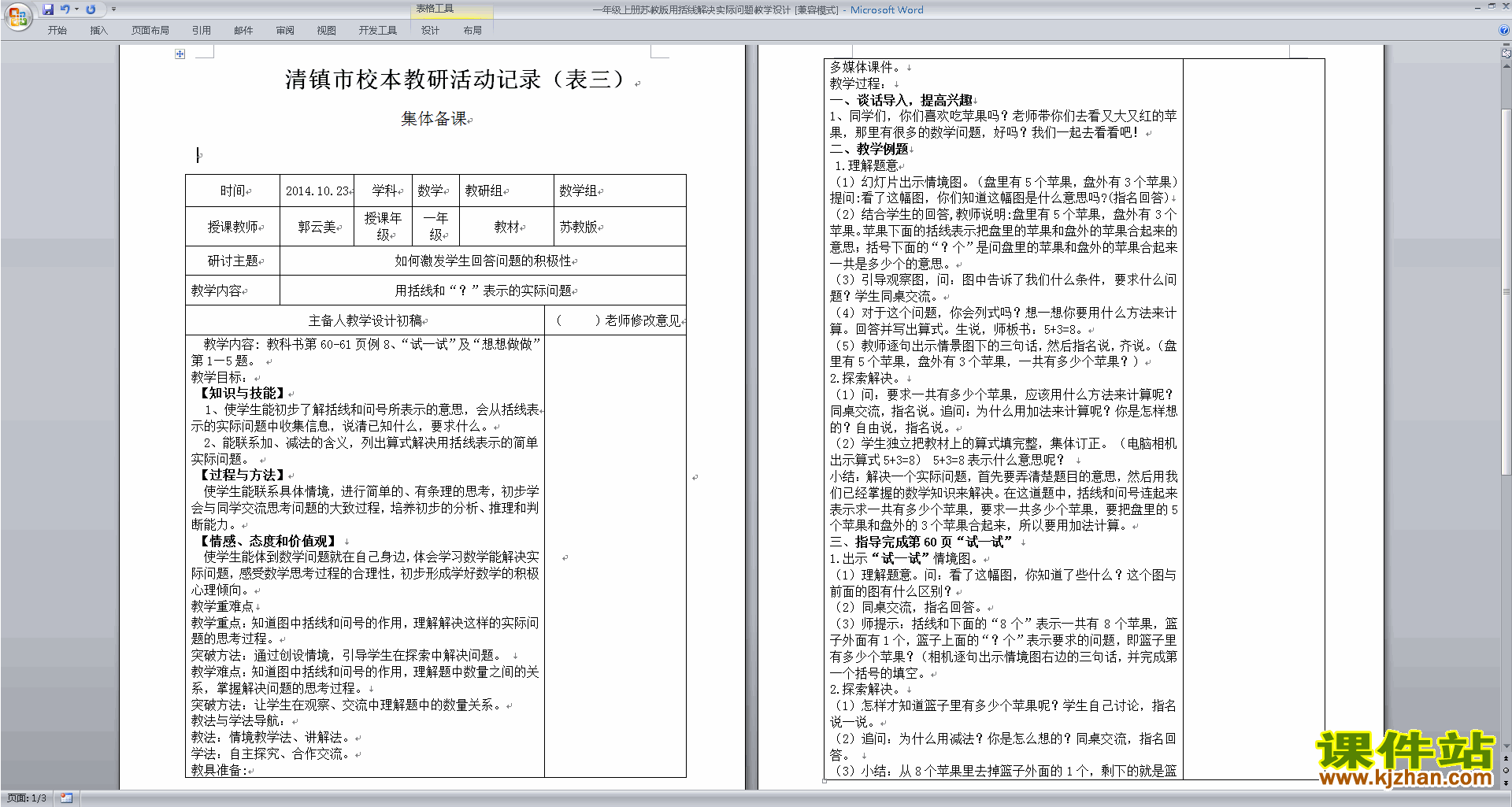Open the undo history dropdown arrow
The height and width of the screenshot is (807, 1512).
76,9
